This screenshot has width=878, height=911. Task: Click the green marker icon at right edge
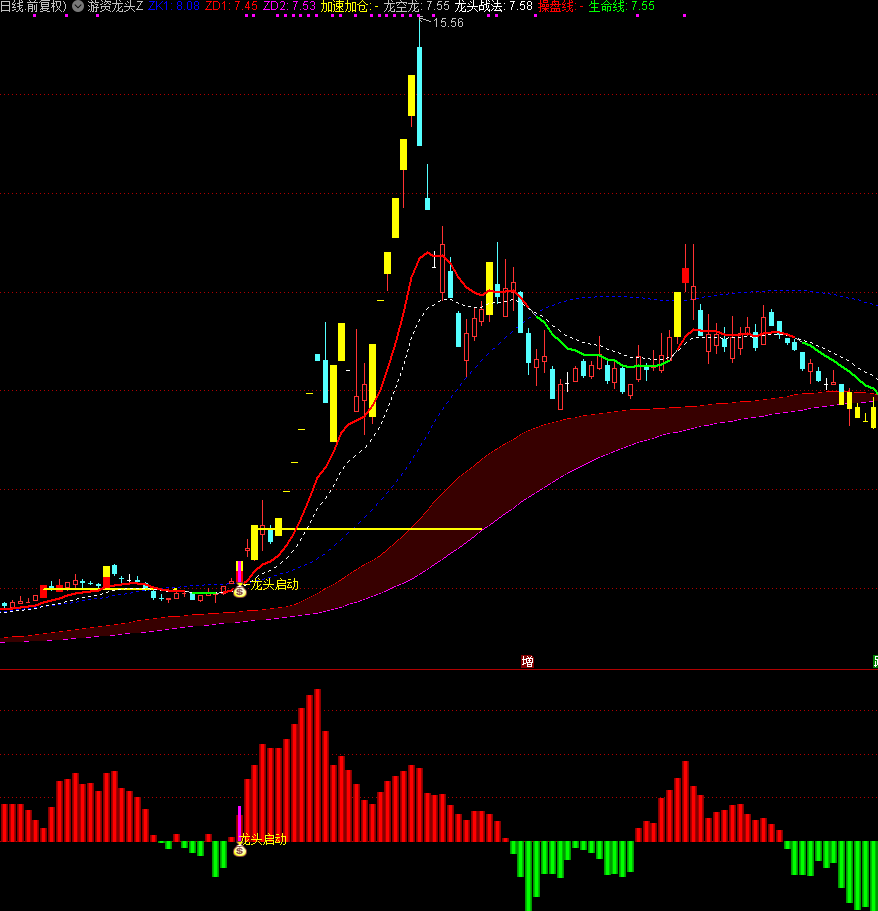(x=875, y=661)
